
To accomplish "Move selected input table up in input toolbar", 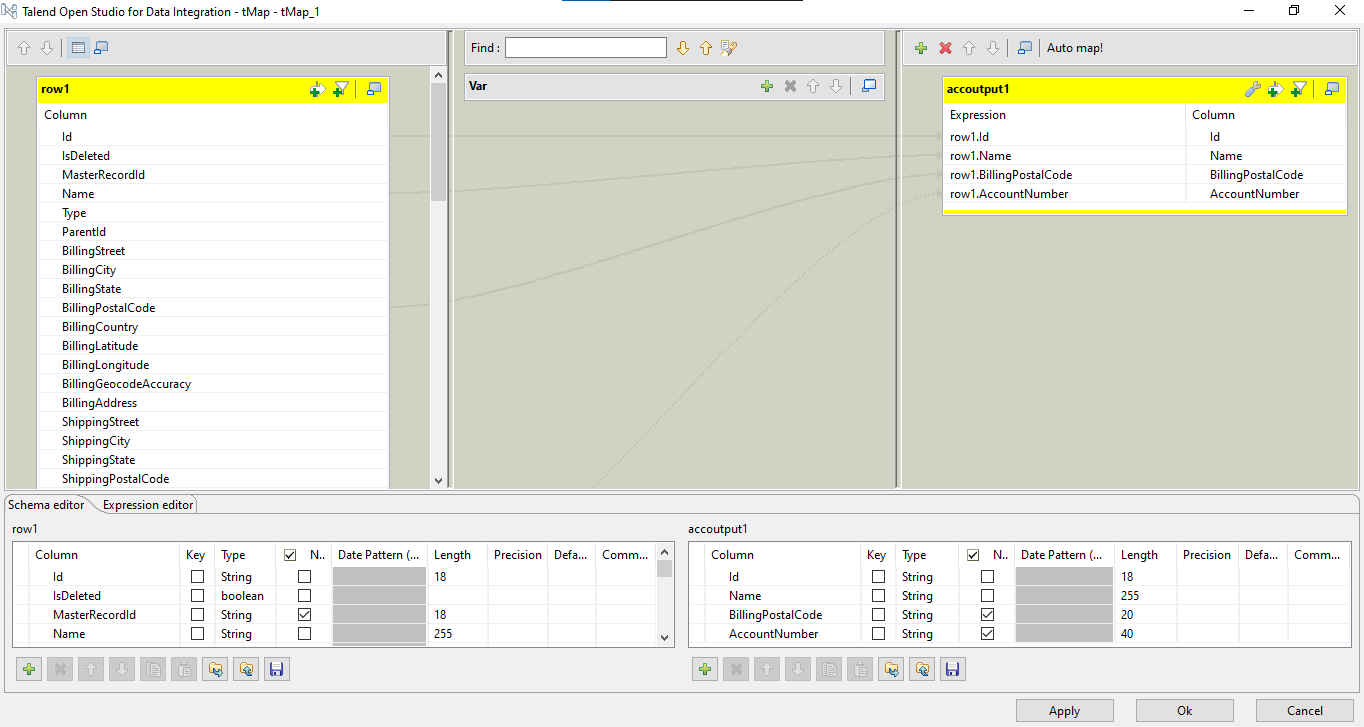I will tap(24, 48).
